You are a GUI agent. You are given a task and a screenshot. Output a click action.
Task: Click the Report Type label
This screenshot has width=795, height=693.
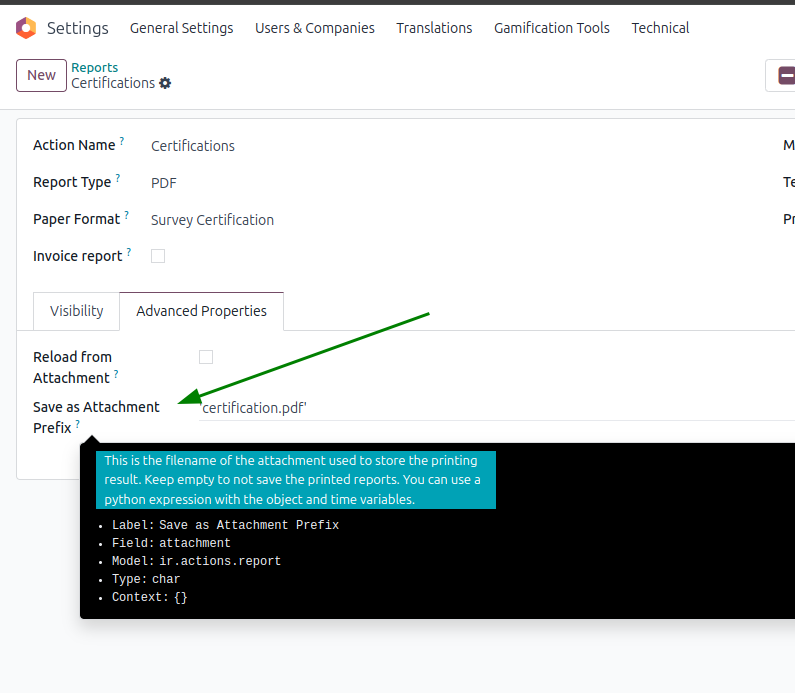coord(72,183)
